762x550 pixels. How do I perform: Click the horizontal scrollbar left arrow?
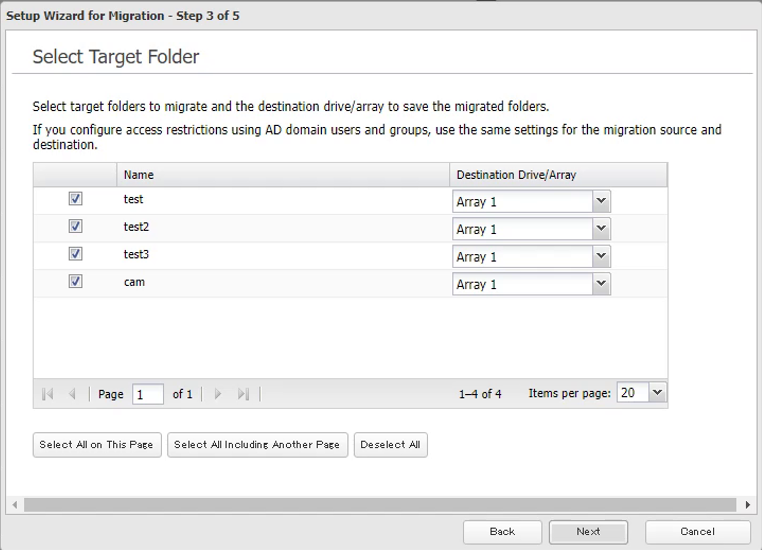click(x=13, y=504)
